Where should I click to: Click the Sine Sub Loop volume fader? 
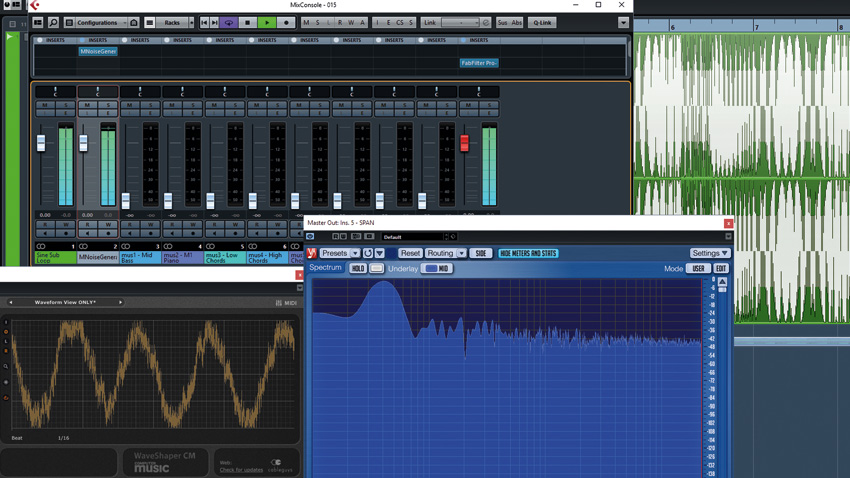41,143
